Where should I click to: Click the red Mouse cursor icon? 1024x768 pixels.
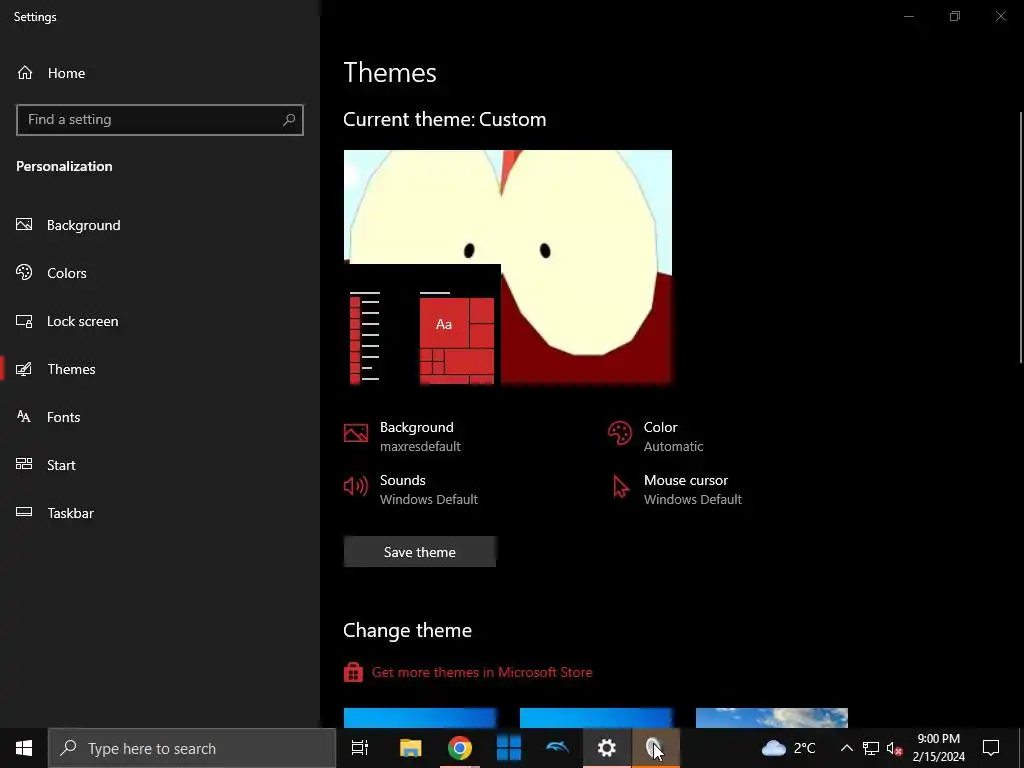[x=620, y=487]
